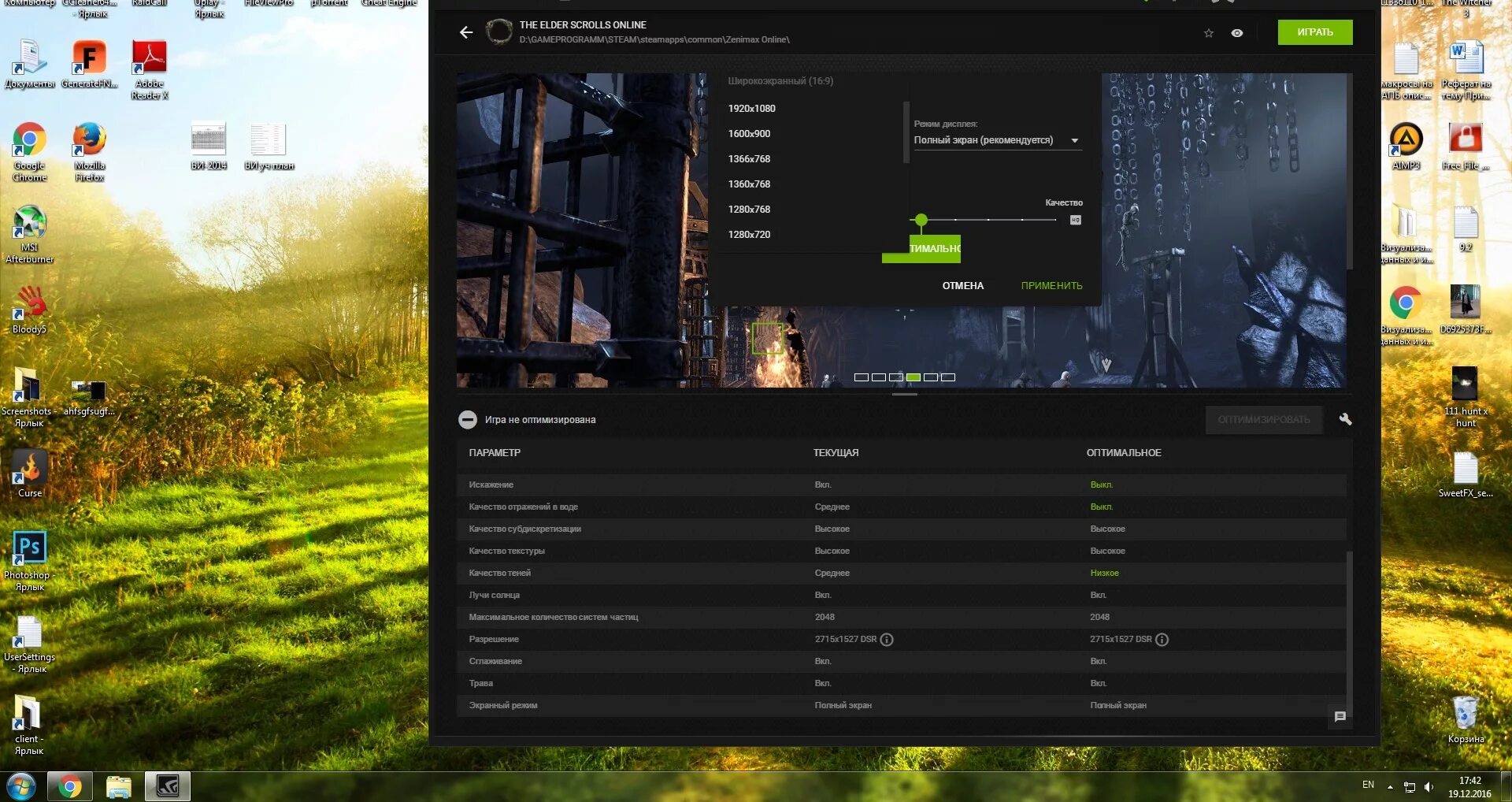The width and height of the screenshot is (1512, 802).
Task: Click the ОПТИМИЗИРОВАТЬ button
Action: click(x=1264, y=420)
